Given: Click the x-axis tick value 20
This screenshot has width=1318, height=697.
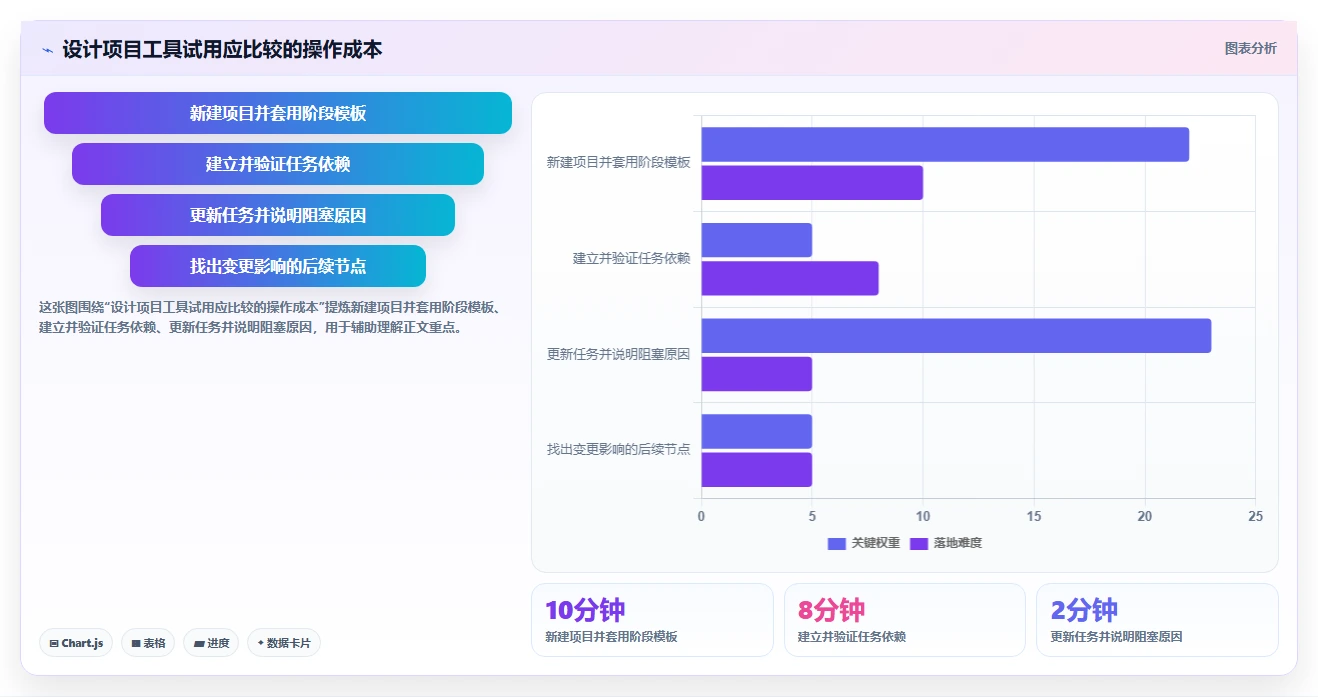Looking at the screenshot, I should coord(1145,517).
